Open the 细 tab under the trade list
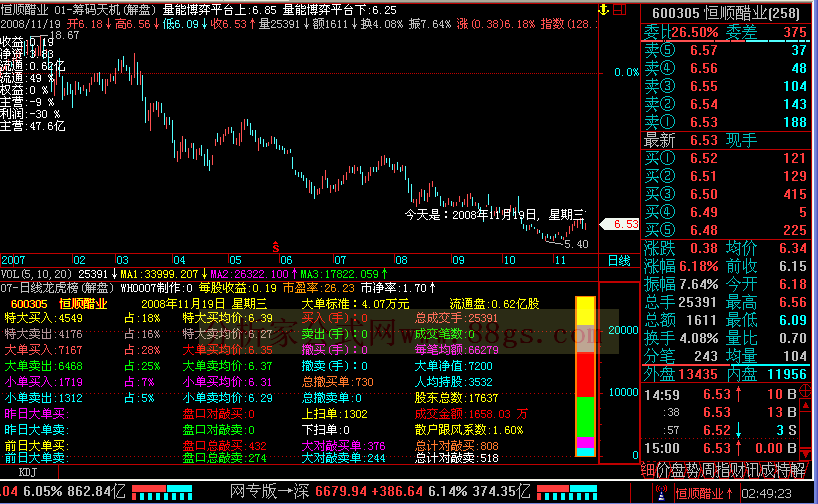Screen dimensions: 818x504 [x=648, y=471]
